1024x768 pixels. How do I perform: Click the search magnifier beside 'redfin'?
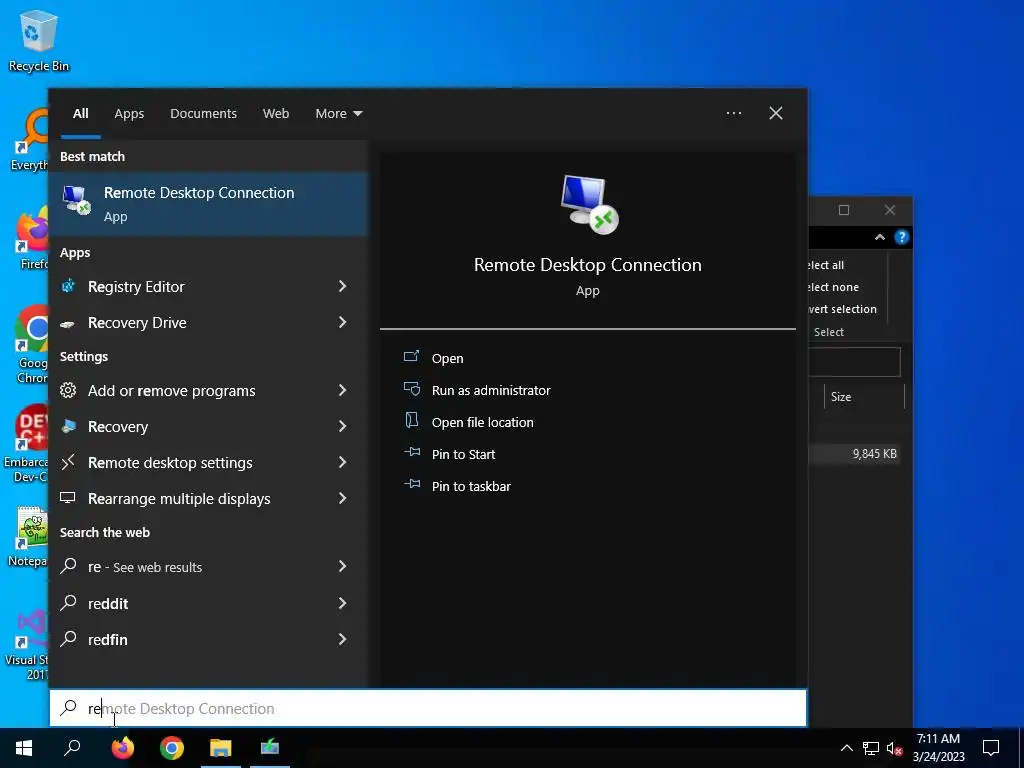coord(68,639)
